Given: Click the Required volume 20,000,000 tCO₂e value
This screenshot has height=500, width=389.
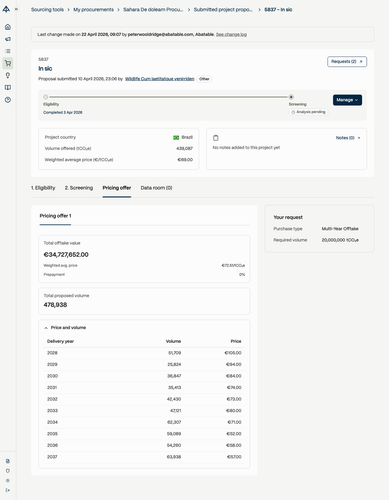Looking at the screenshot, I should point(340,240).
